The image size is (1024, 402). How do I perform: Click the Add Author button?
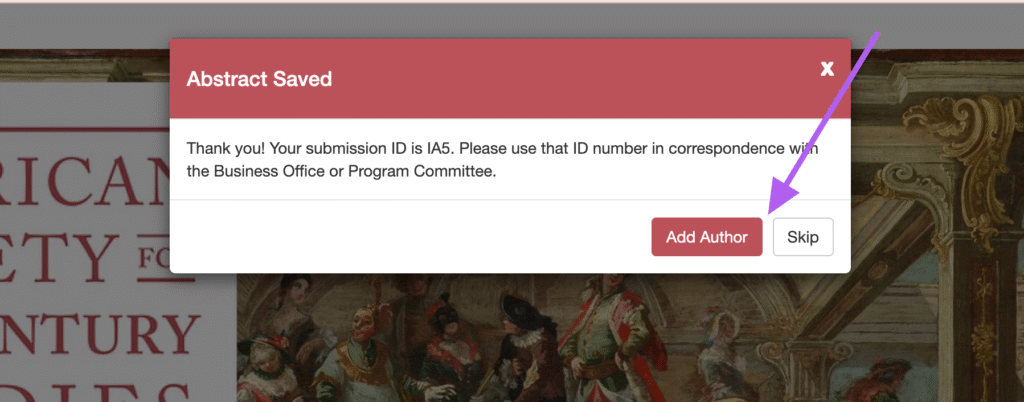(x=707, y=237)
